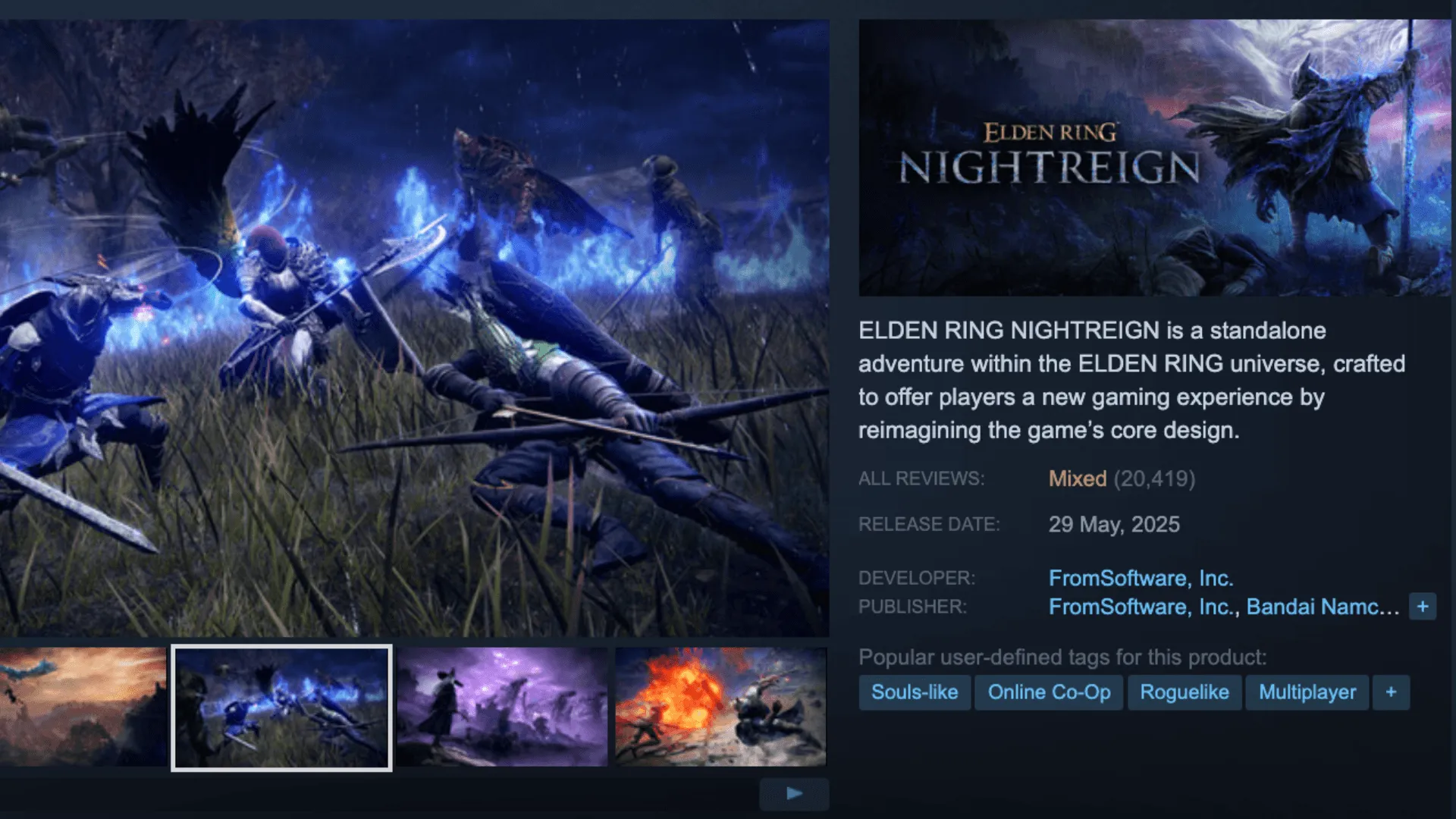Open the FromSoftware, Inc. developer link
Image resolution: width=1456 pixels, height=819 pixels.
click(1141, 578)
